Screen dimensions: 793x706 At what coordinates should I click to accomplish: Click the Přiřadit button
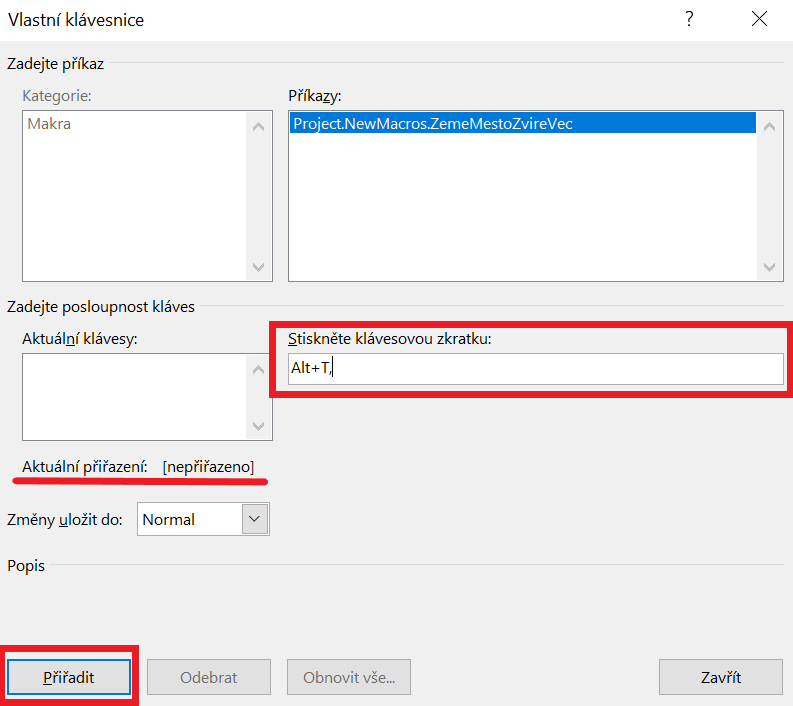69,677
